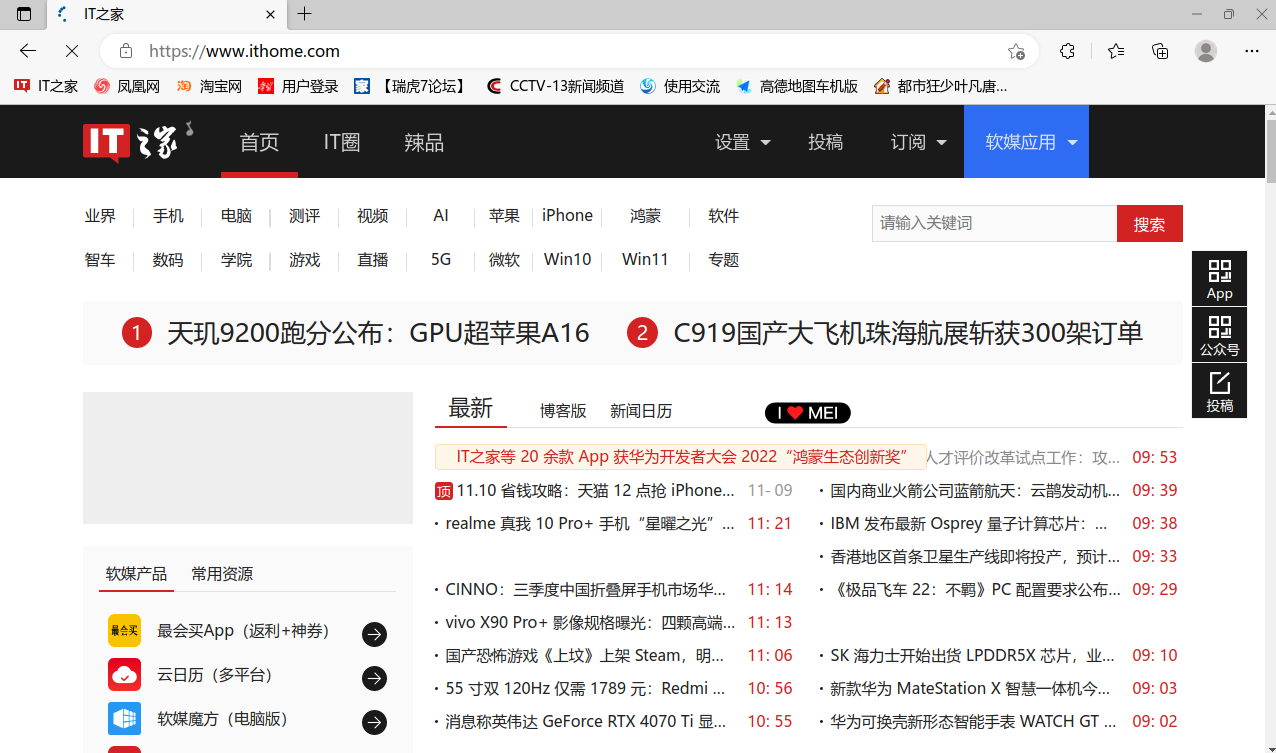Viewport: 1276px width, 753px height.
Task: Open the App QR code icon
Action: 1219,278
